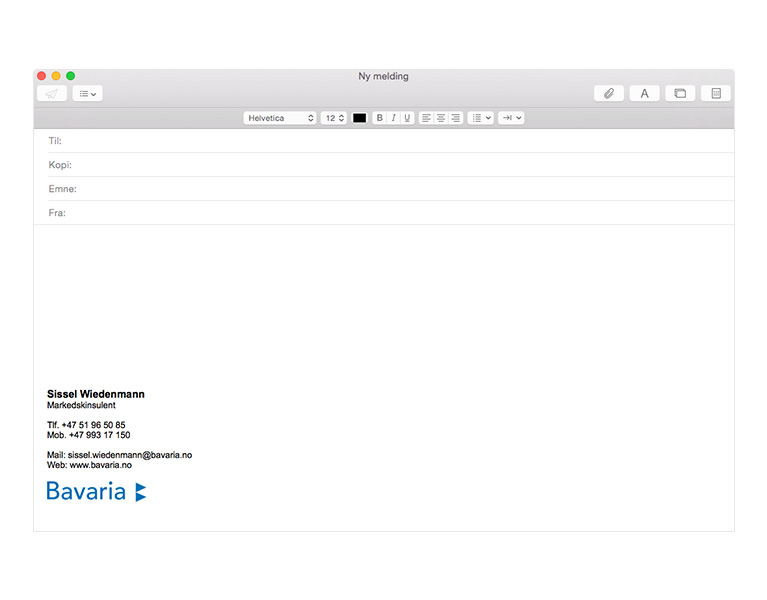Toggle the format bar with A button

[645, 93]
